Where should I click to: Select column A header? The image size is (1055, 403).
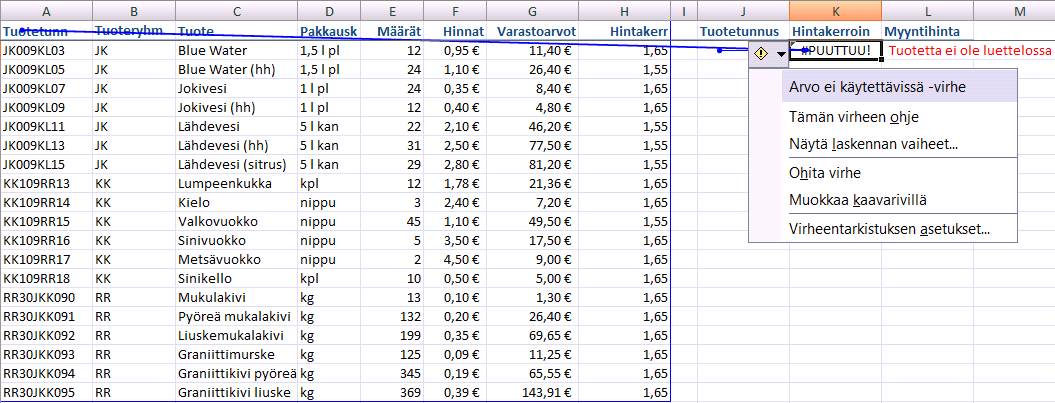46,11
